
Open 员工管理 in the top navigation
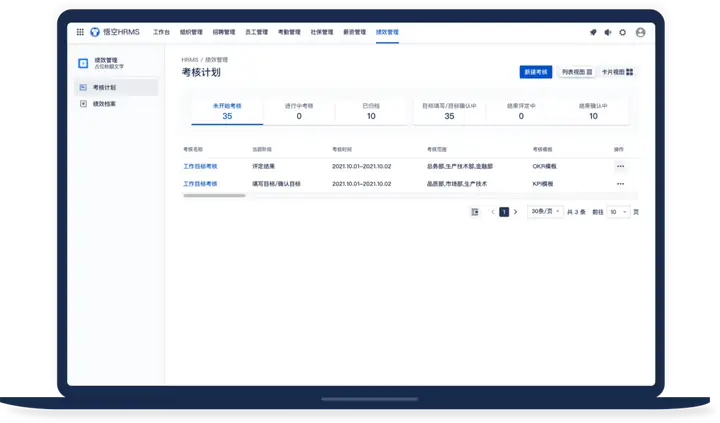(256, 32)
